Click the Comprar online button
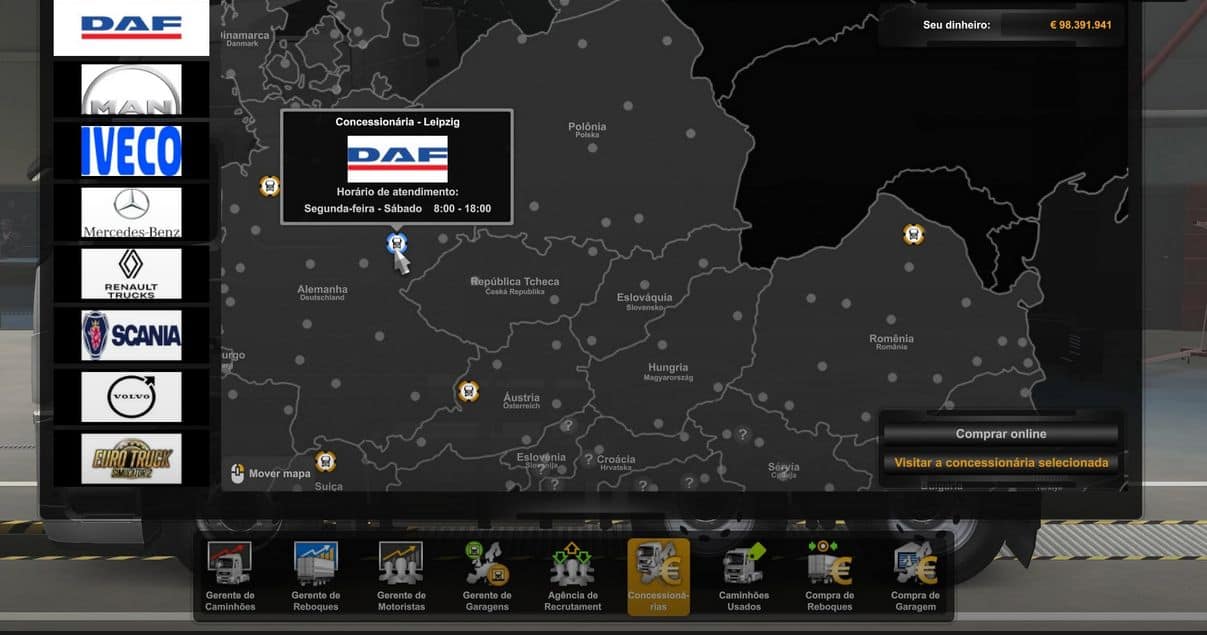Screen dimensions: 1207x635 (1000, 434)
